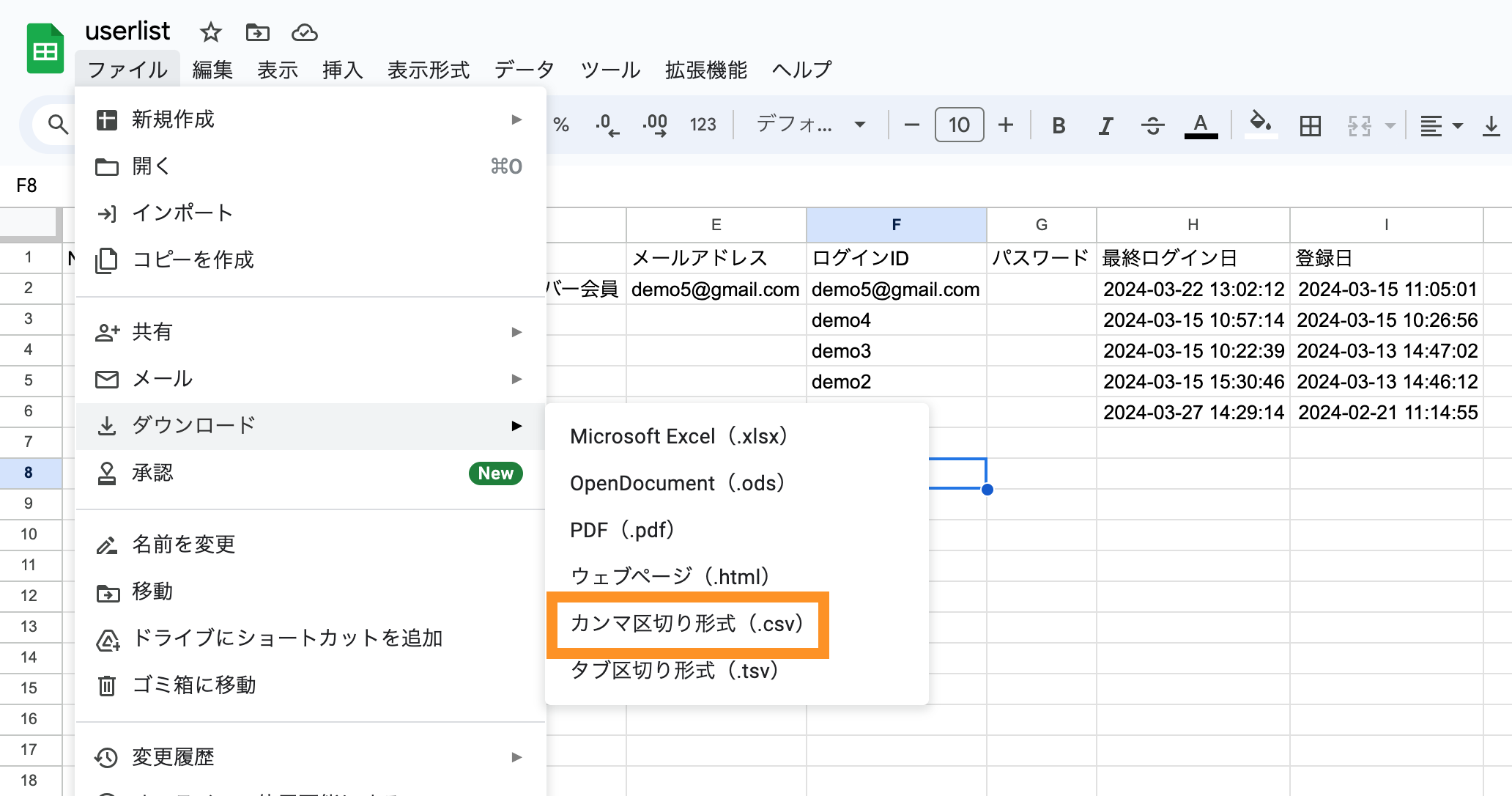Viewport: 1512px width, 796px height.
Task: Toggle bold formatting
Action: click(1058, 125)
